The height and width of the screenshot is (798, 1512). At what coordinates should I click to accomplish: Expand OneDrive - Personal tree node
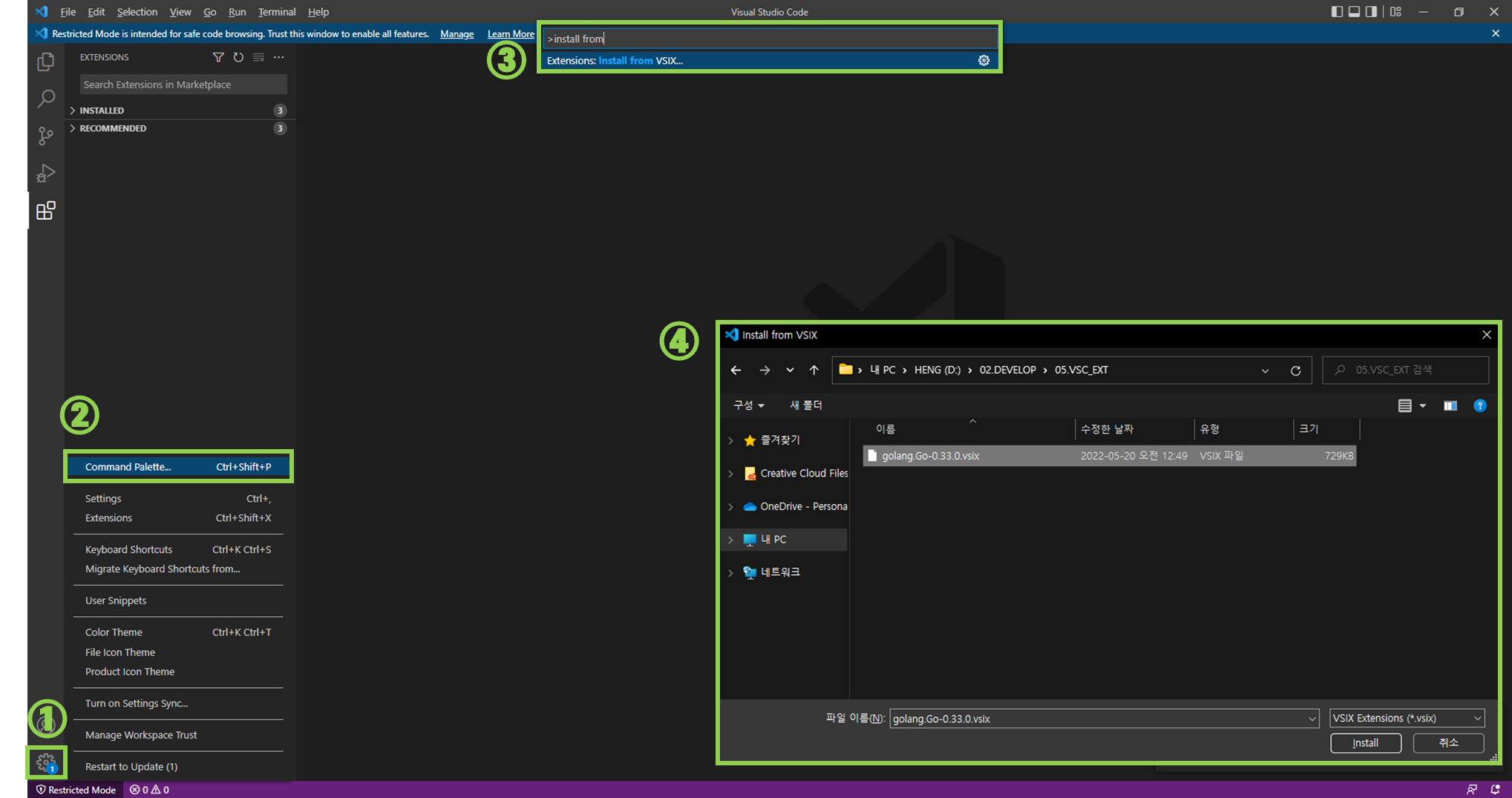(x=730, y=506)
